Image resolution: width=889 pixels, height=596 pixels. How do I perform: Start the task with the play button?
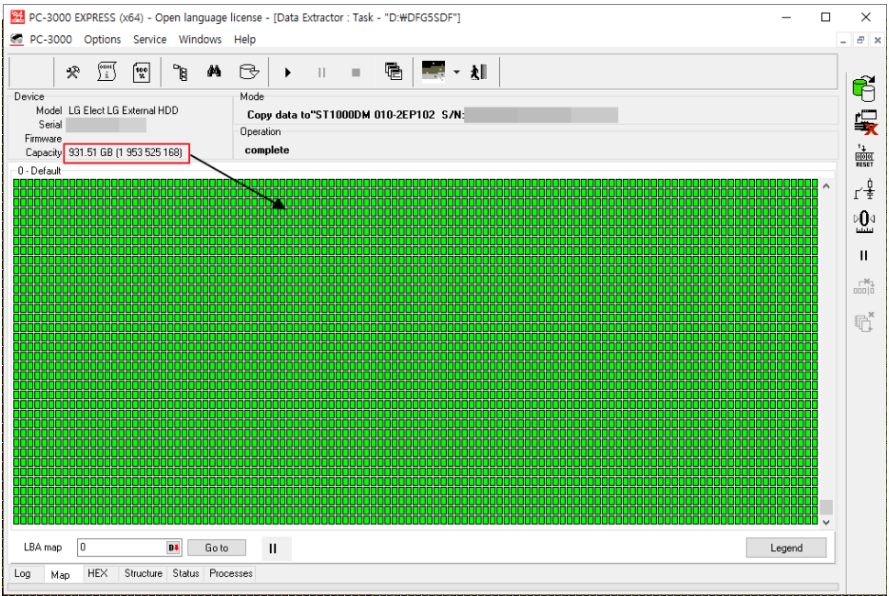287,73
